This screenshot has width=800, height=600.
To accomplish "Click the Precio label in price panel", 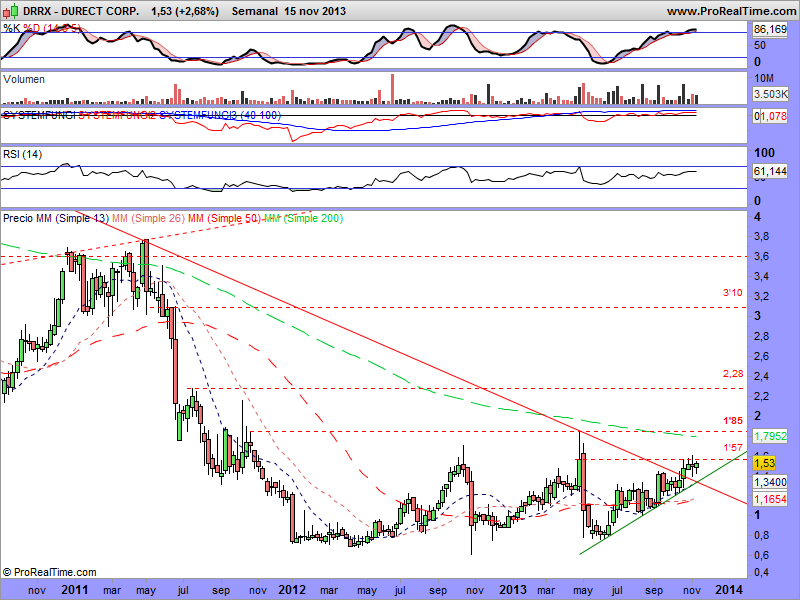I will (18, 218).
